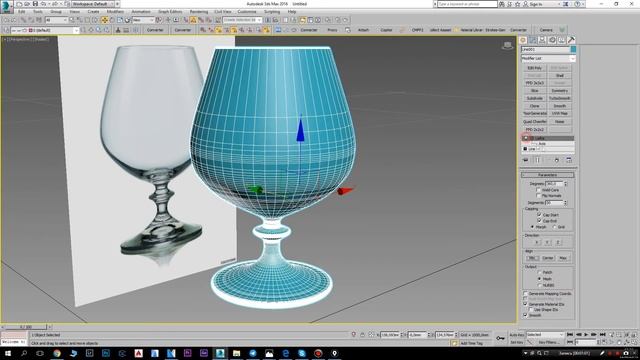The image size is (640, 360).
Task: Open the Display command panel tab
Action: (x=561, y=40)
